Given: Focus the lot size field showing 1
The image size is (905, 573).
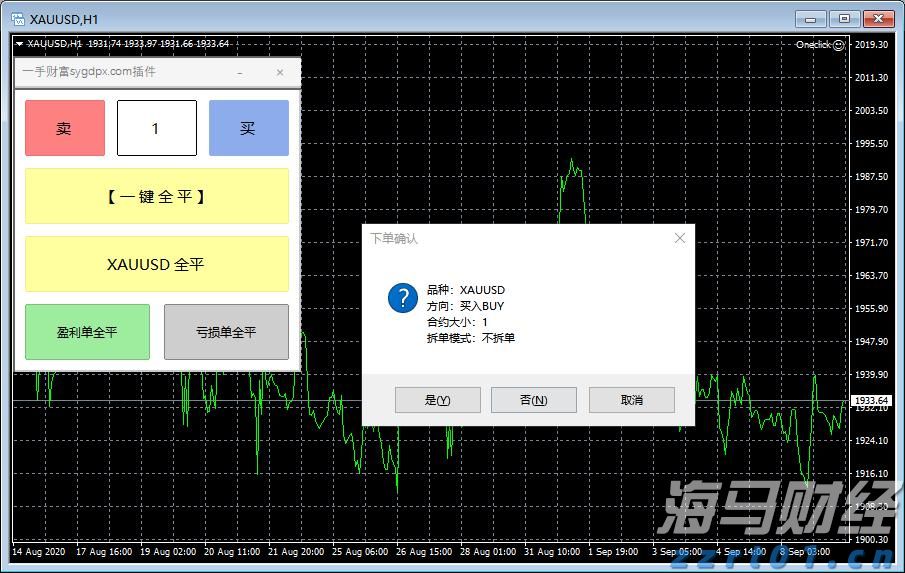Looking at the screenshot, I should 156,128.
